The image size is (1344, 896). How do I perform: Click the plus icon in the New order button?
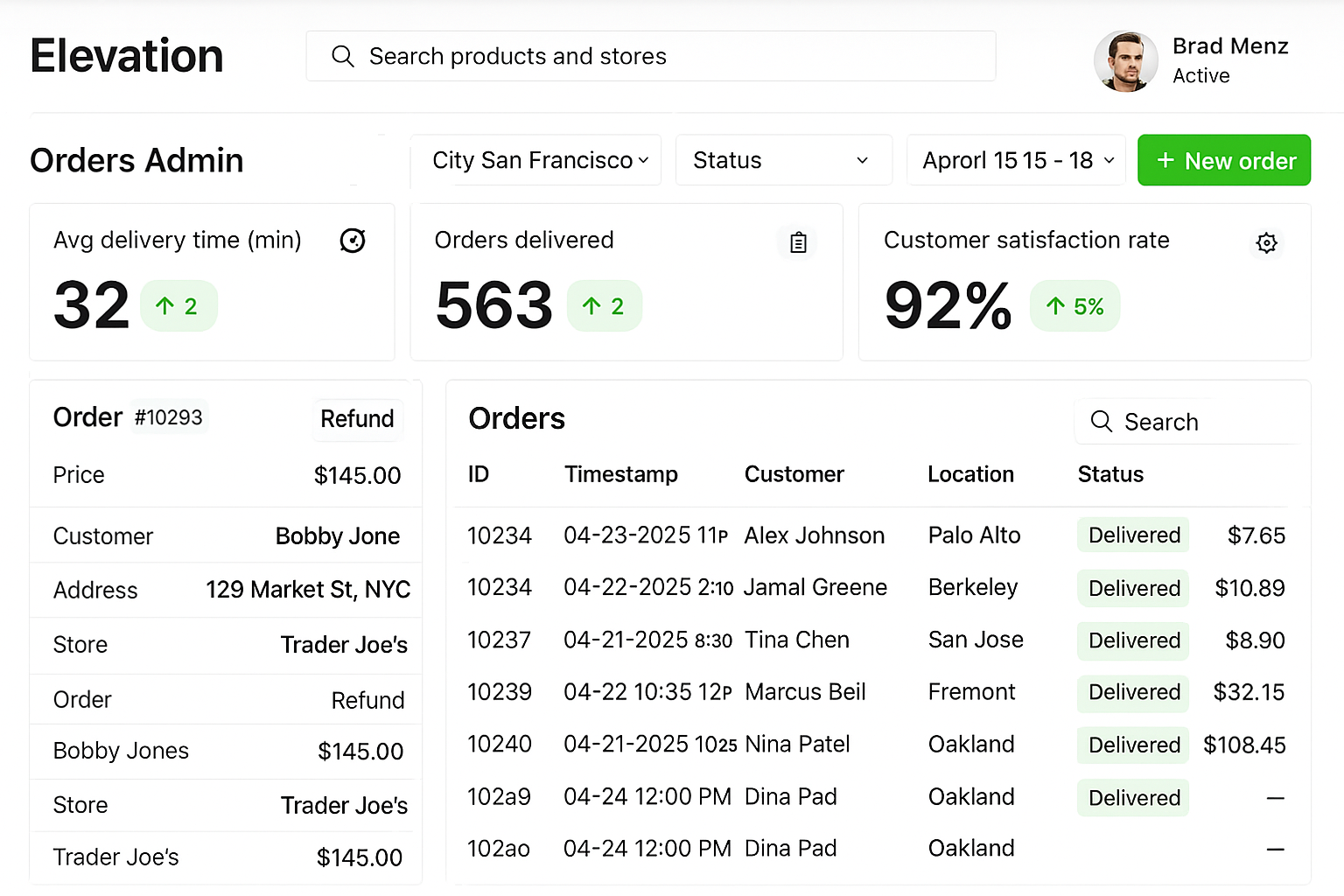[x=1165, y=160]
